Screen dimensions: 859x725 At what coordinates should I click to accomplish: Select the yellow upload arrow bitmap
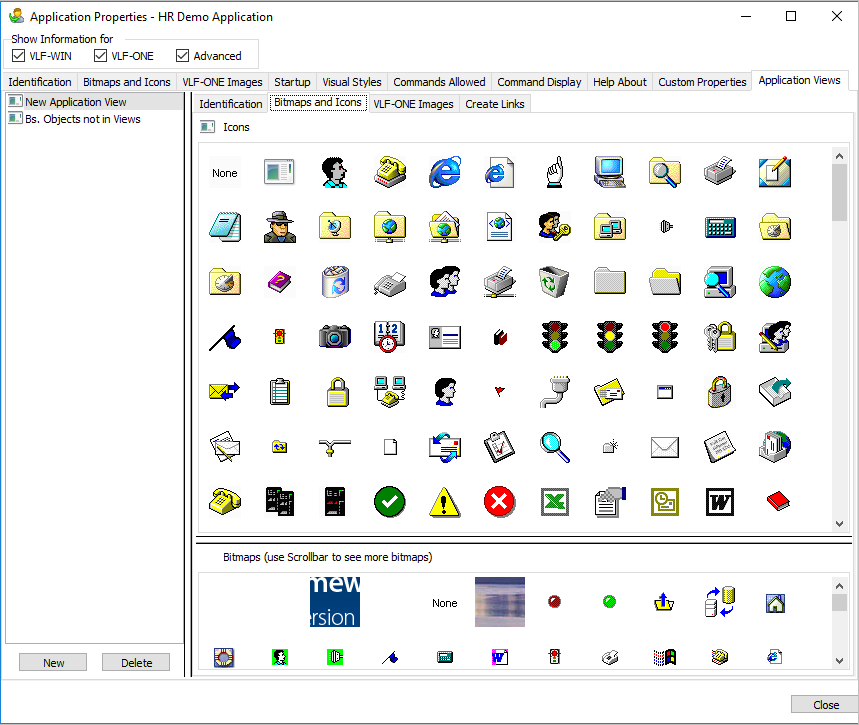click(x=664, y=602)
